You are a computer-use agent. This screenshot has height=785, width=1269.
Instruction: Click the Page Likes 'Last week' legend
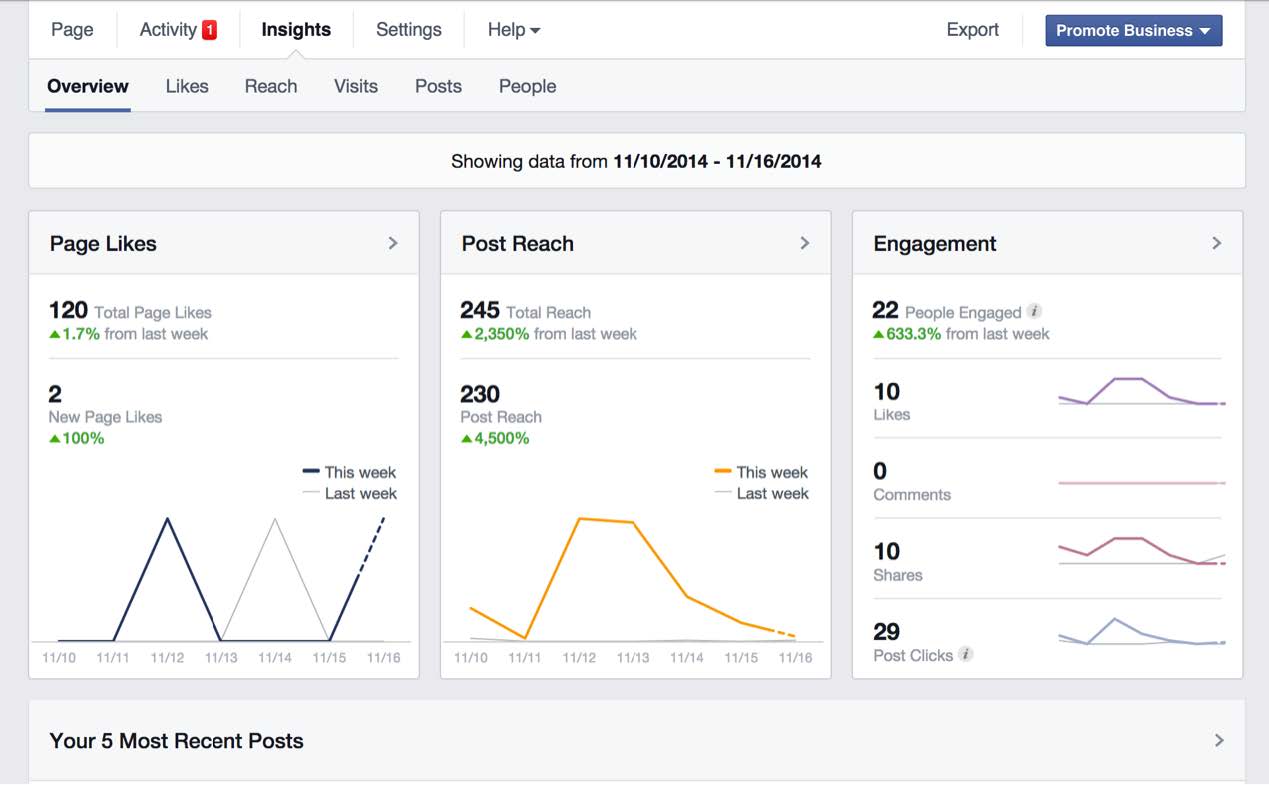point(349,493)
